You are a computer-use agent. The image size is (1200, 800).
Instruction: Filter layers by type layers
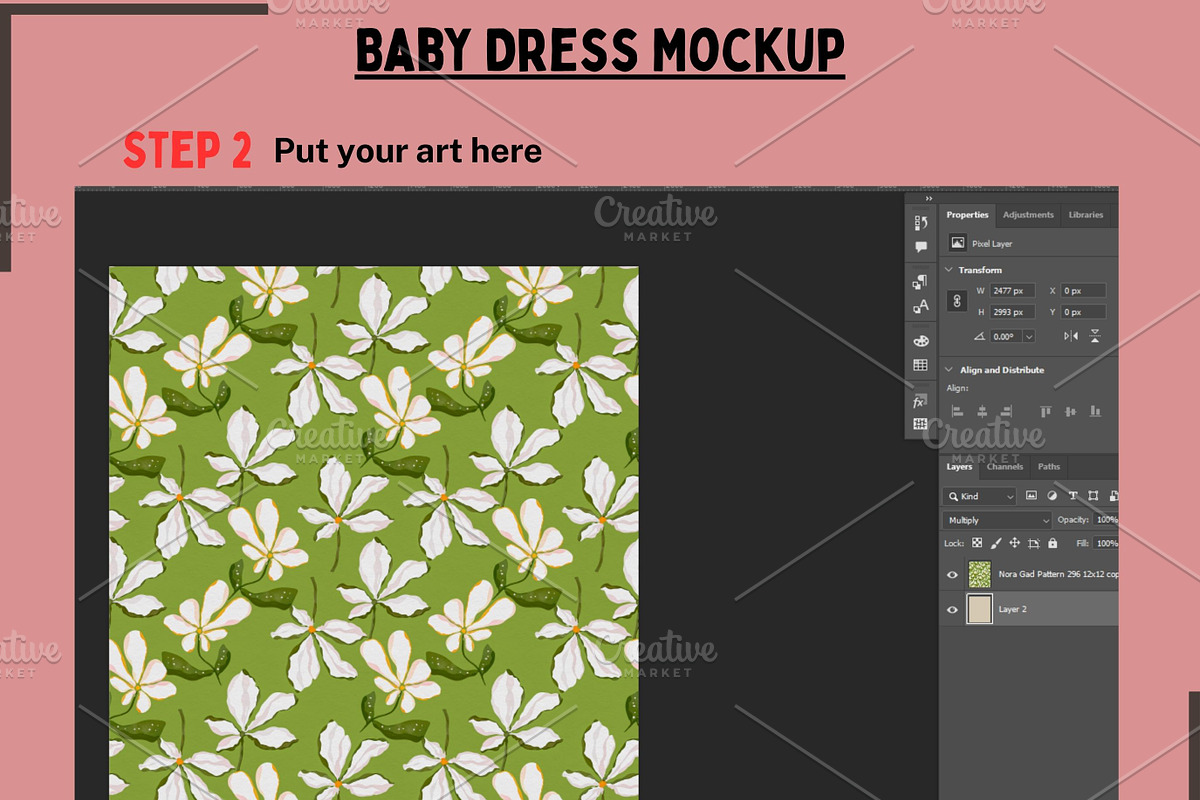(x=1073, y=496)
